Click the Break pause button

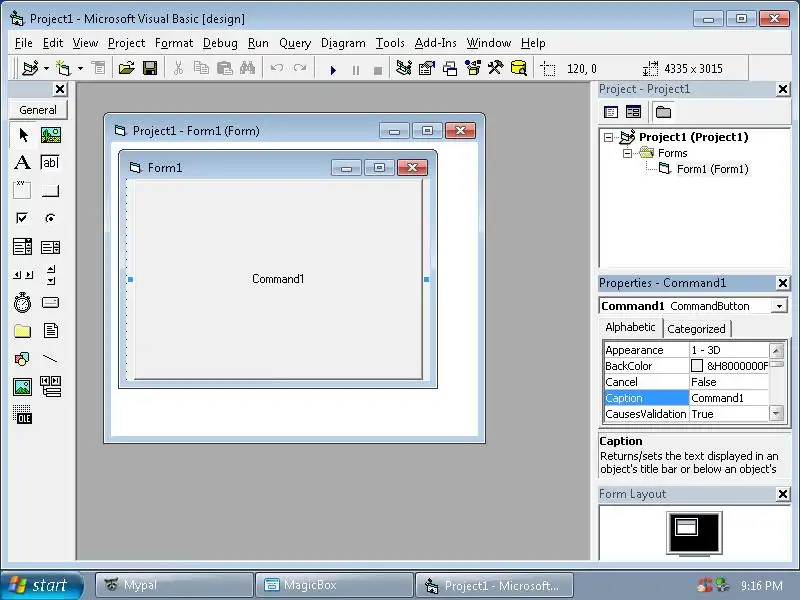coord(356,70)
